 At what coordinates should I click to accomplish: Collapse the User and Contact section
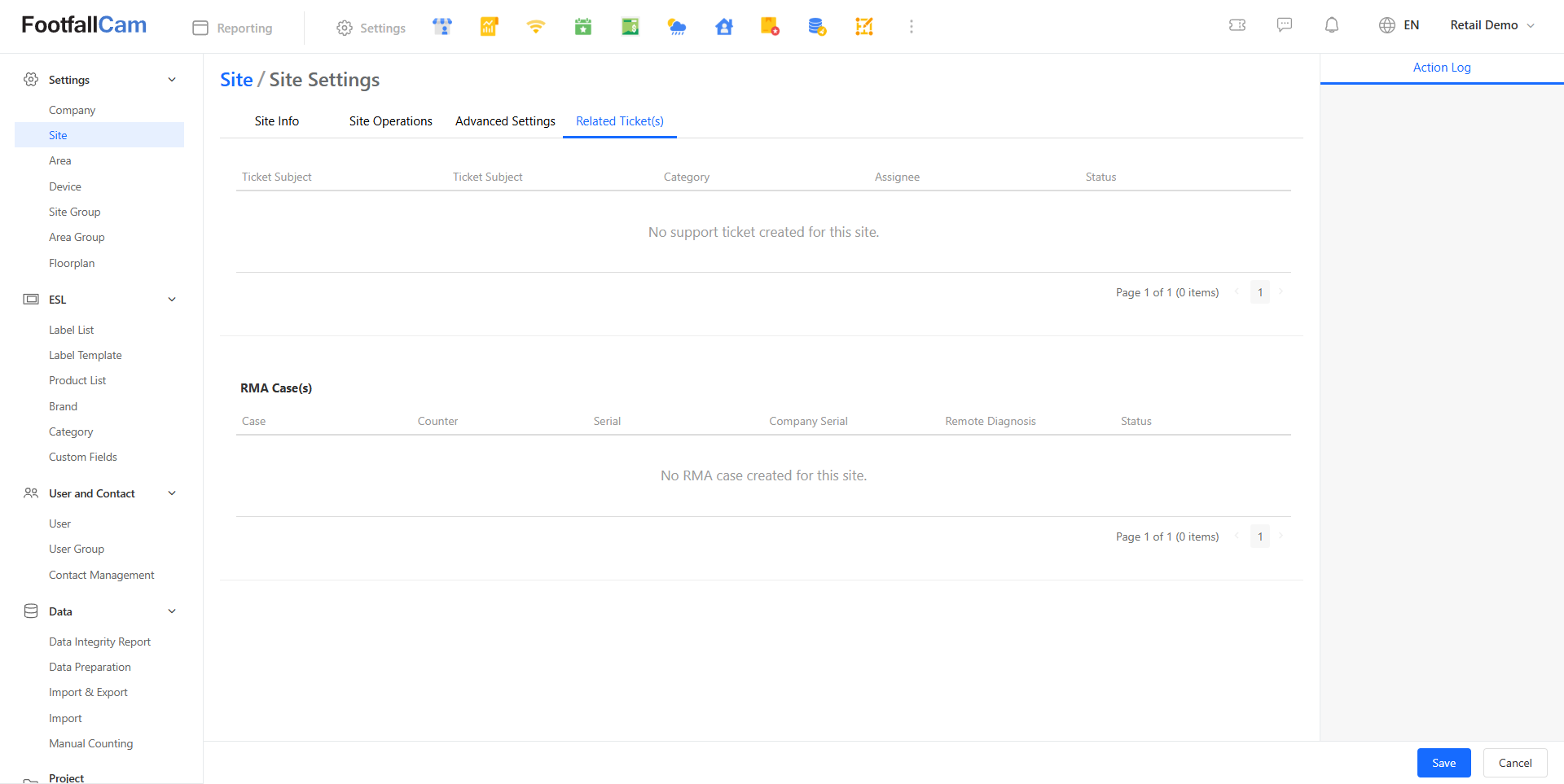tap(172, 493)
